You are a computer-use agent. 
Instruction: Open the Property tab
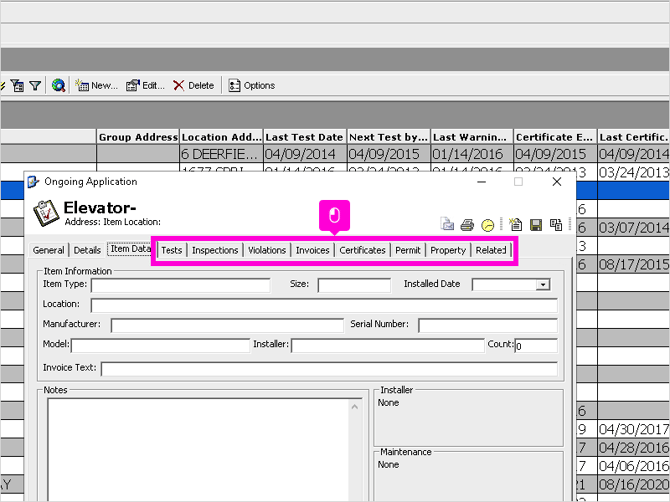click(x=448, y=250)
